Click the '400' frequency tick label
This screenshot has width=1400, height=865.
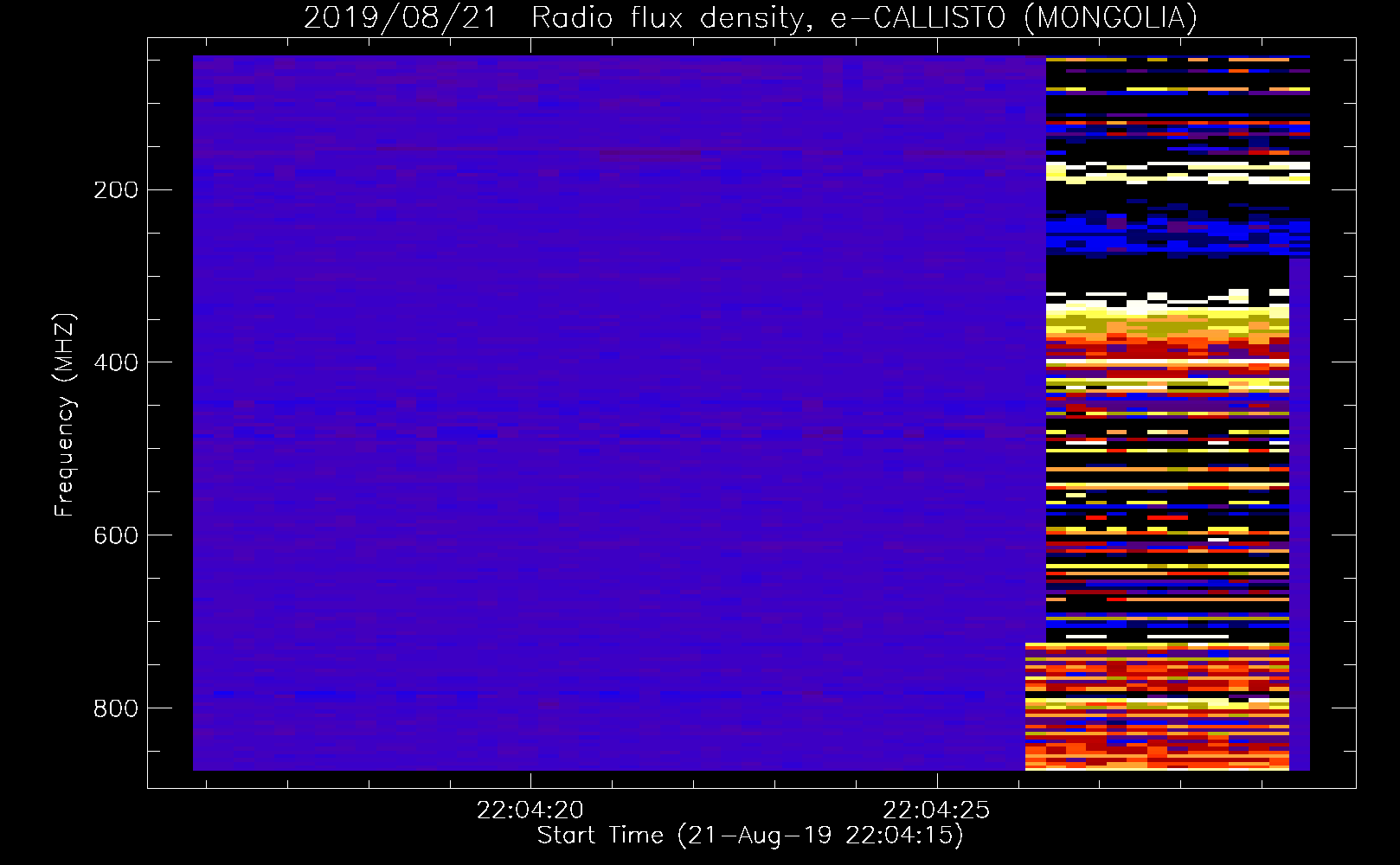click(116, 362)
